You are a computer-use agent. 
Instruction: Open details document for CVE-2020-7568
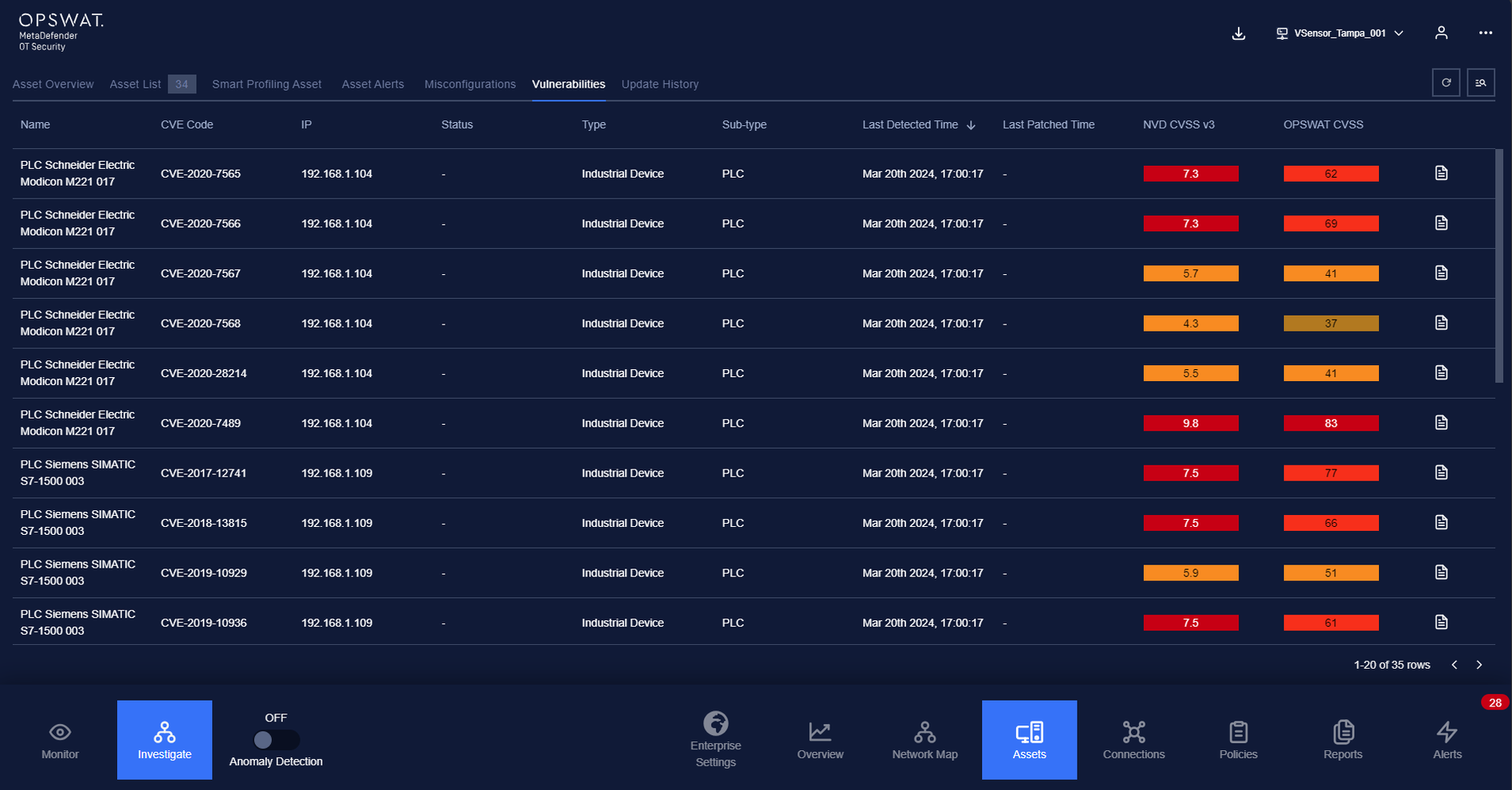(1441, 323)
